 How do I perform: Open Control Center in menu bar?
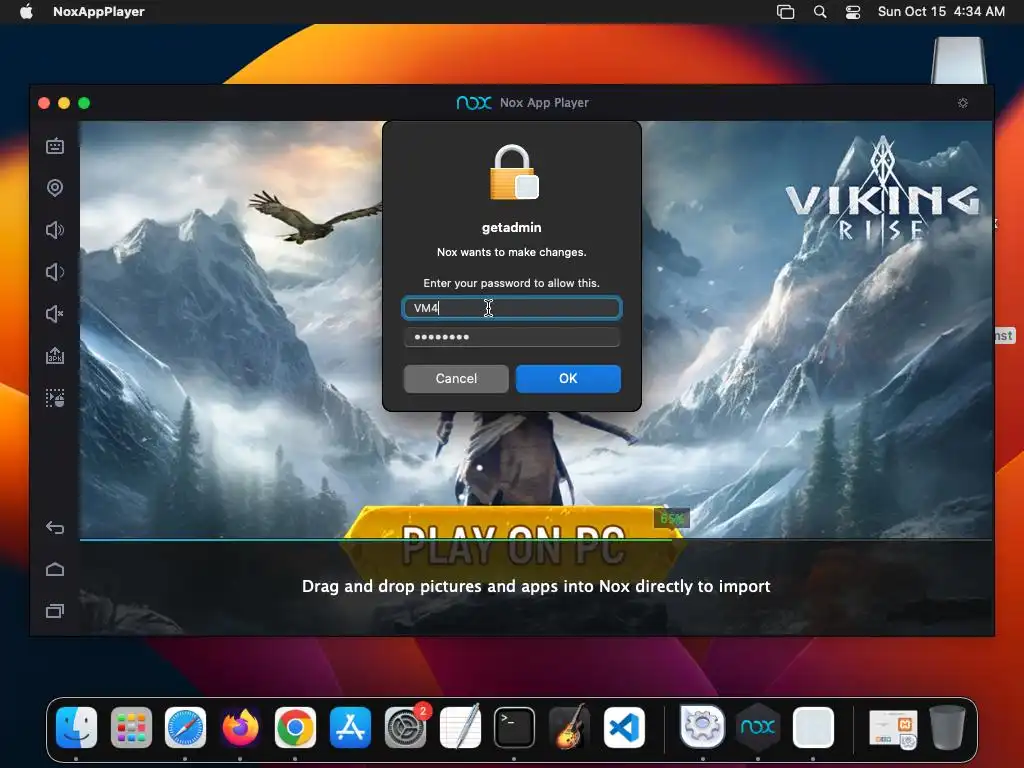(853, 11)
